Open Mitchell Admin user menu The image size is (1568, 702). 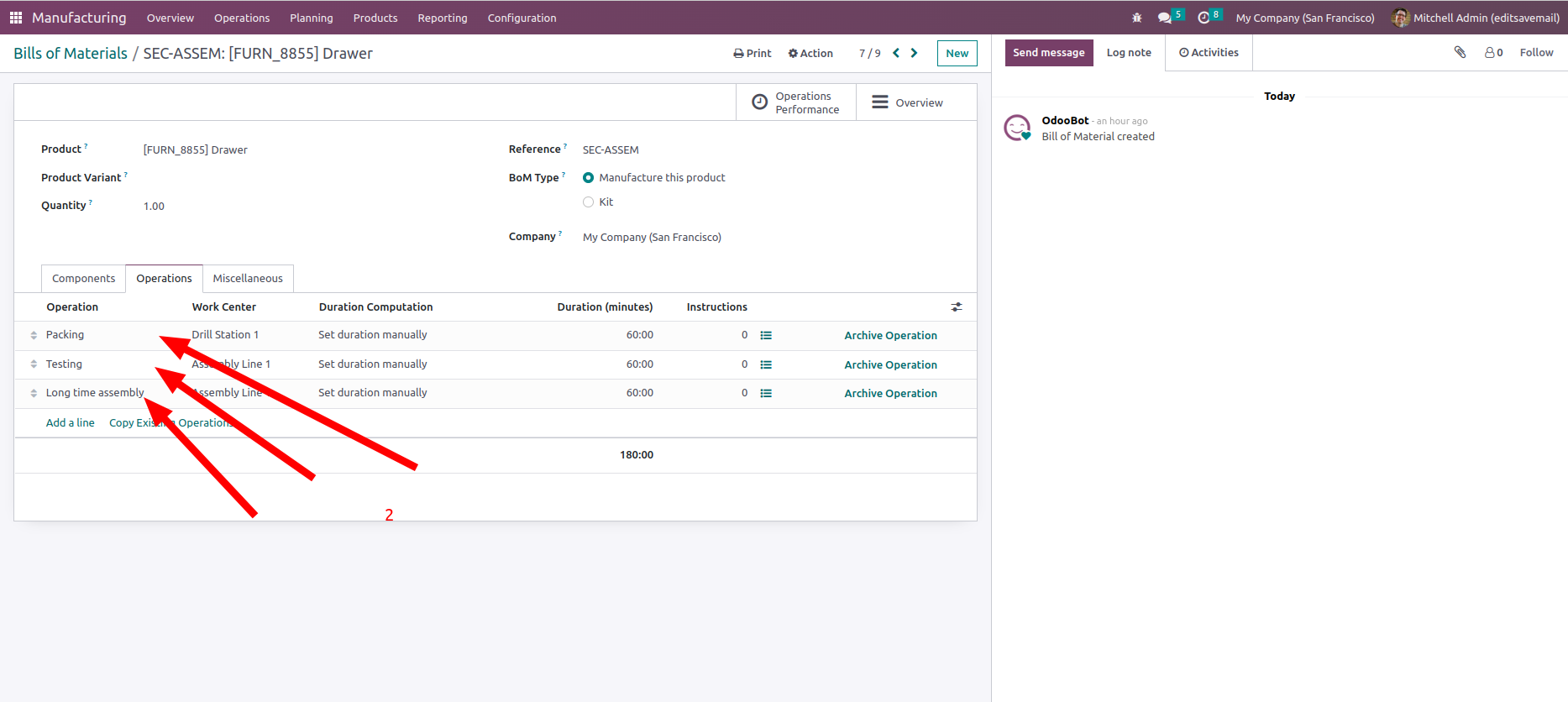tap(1476, 18)
